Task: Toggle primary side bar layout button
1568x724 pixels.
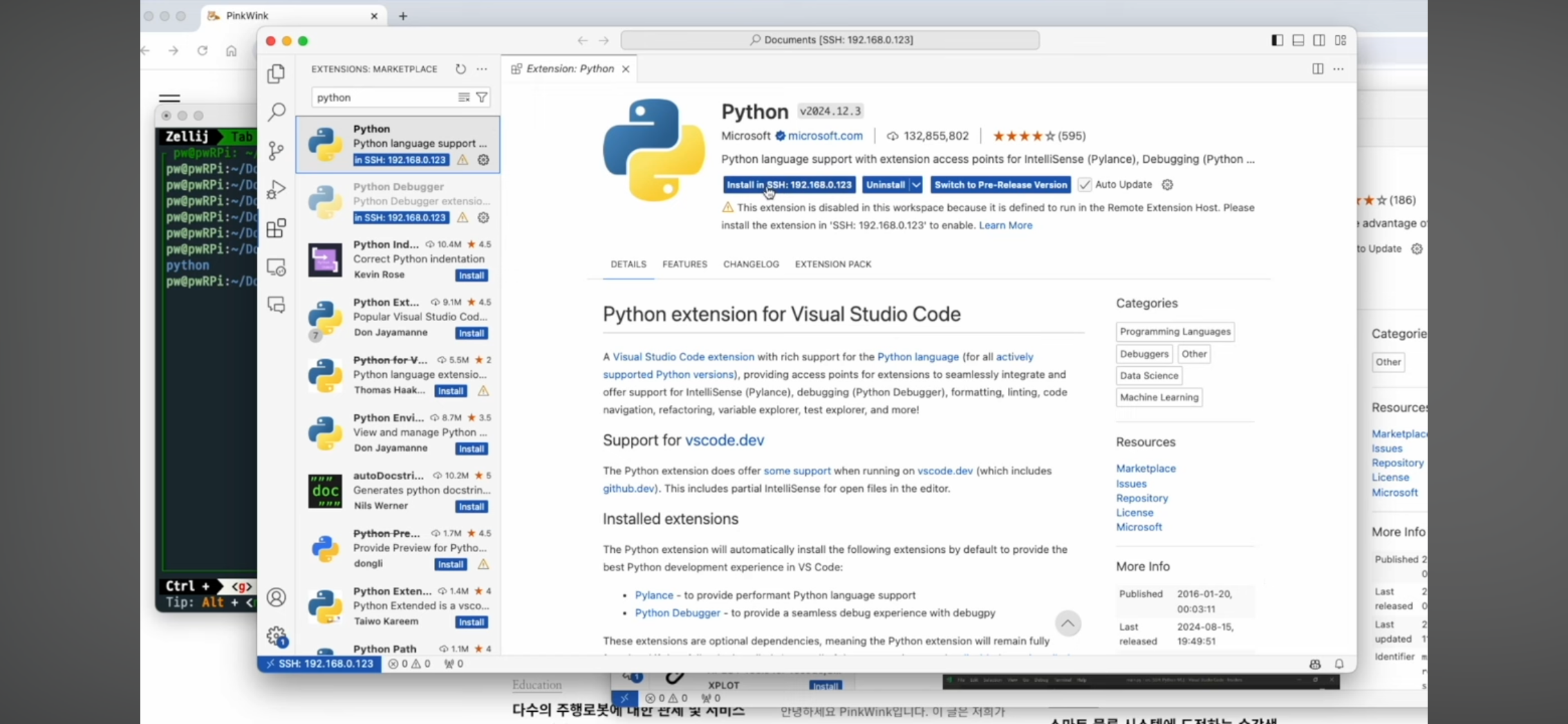Action: (1277, 40)
